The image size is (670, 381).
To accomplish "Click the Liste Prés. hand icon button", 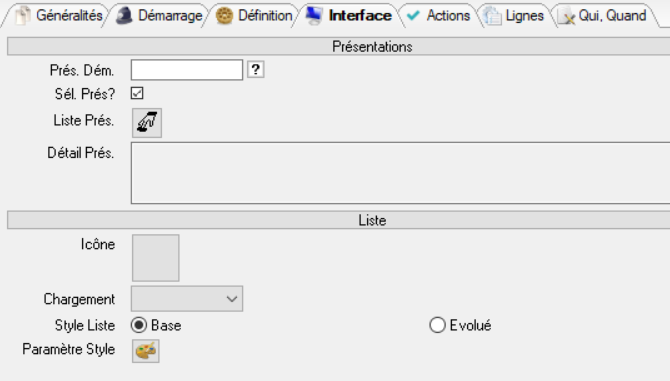I will [x=147, y=123].
